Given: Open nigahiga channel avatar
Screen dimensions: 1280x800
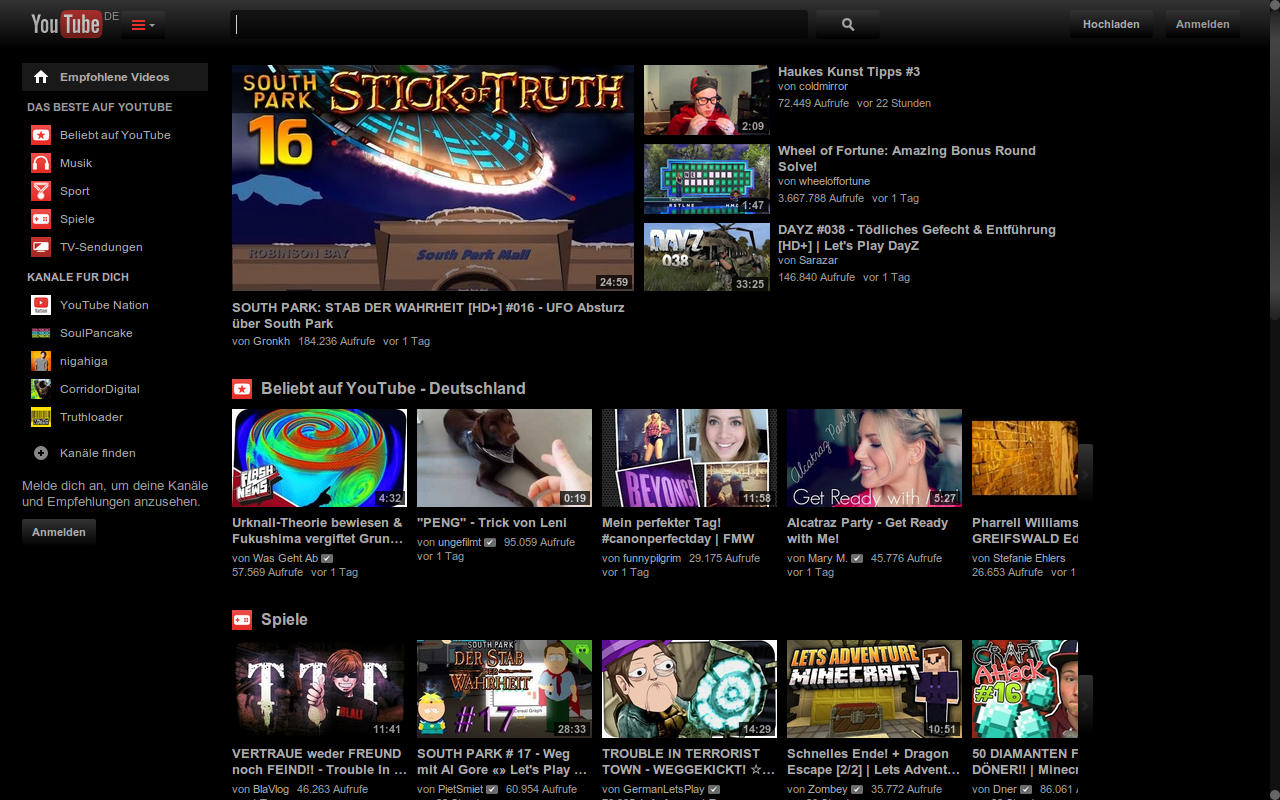Looking at the screenshot, I should tap(41, 361).
